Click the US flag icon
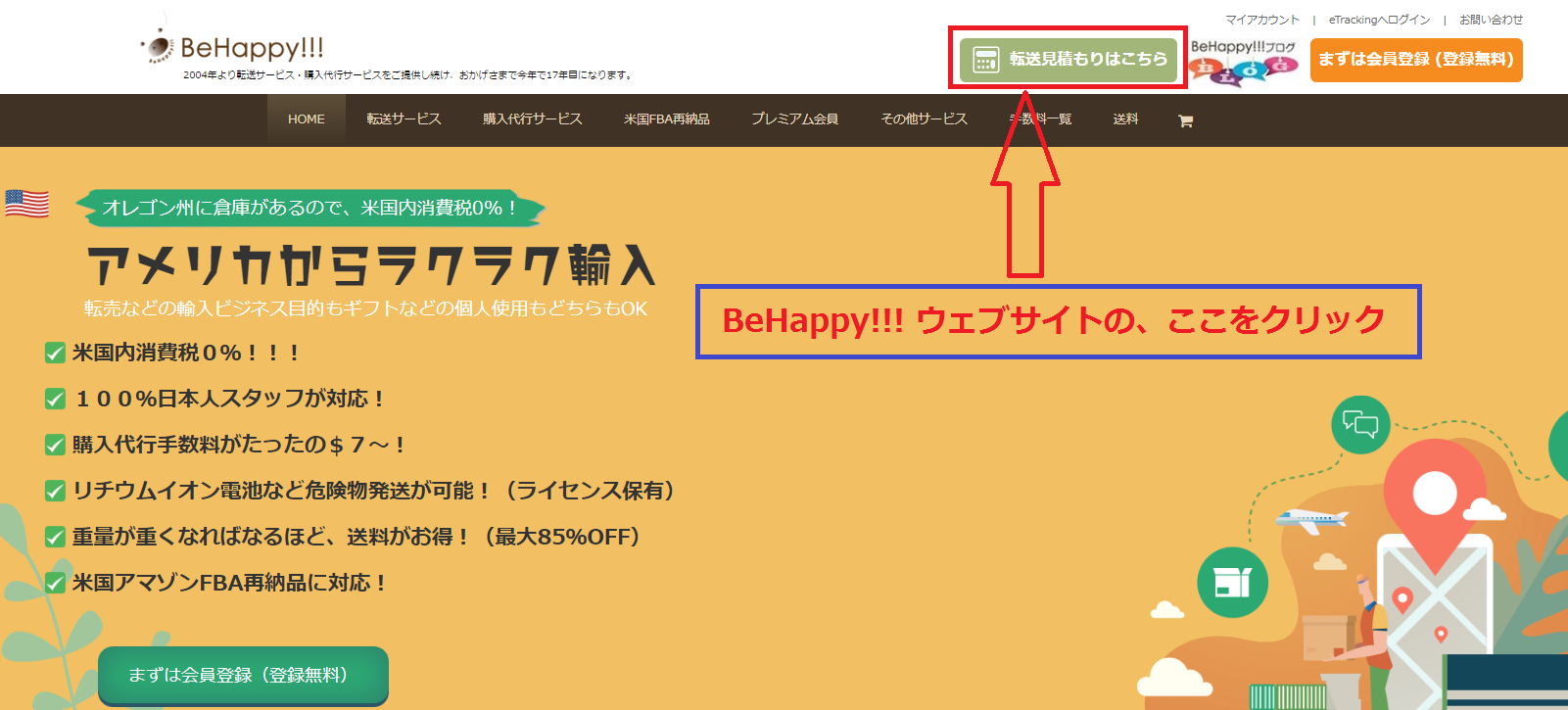Image resolution: width=1568 pixels, height=710 pixels. [x=26, y=204]
